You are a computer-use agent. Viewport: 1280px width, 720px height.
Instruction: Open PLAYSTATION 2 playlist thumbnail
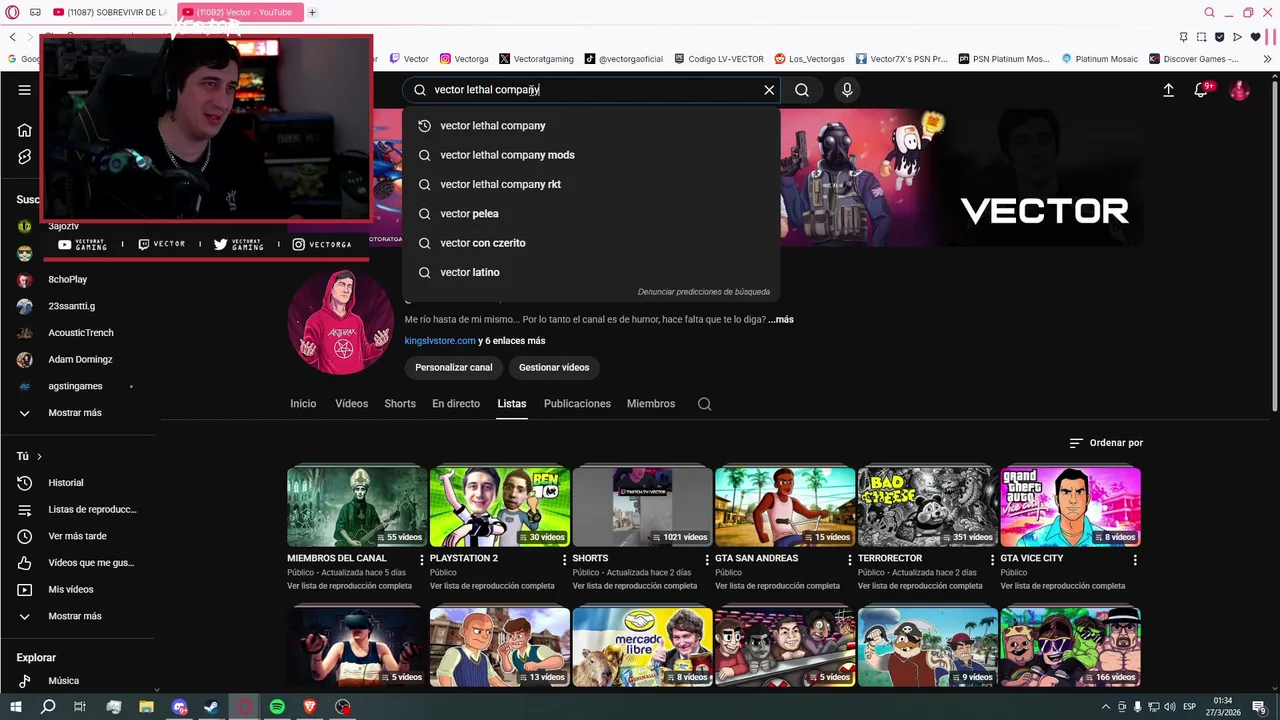(500, 506)
